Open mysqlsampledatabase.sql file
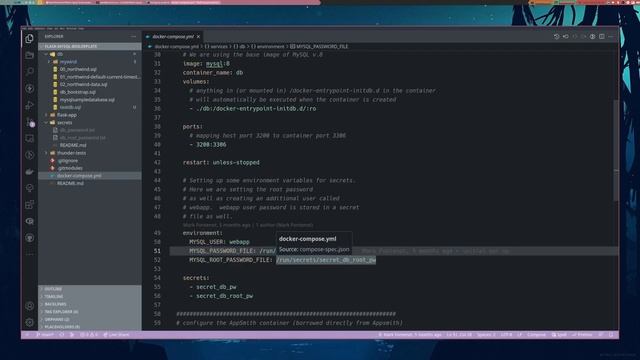Screen dimensions: 640x360 [x=87, y=100]
